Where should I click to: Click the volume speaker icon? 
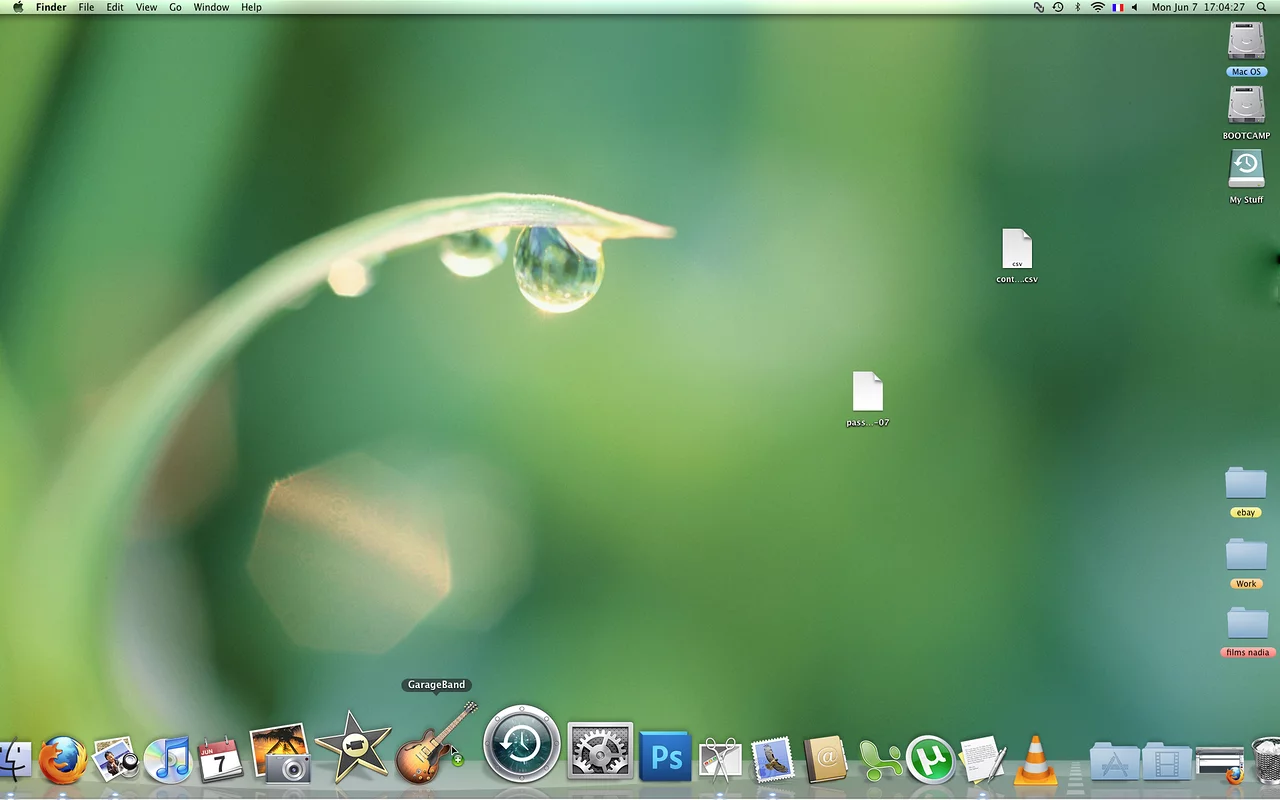(1134, 7)
